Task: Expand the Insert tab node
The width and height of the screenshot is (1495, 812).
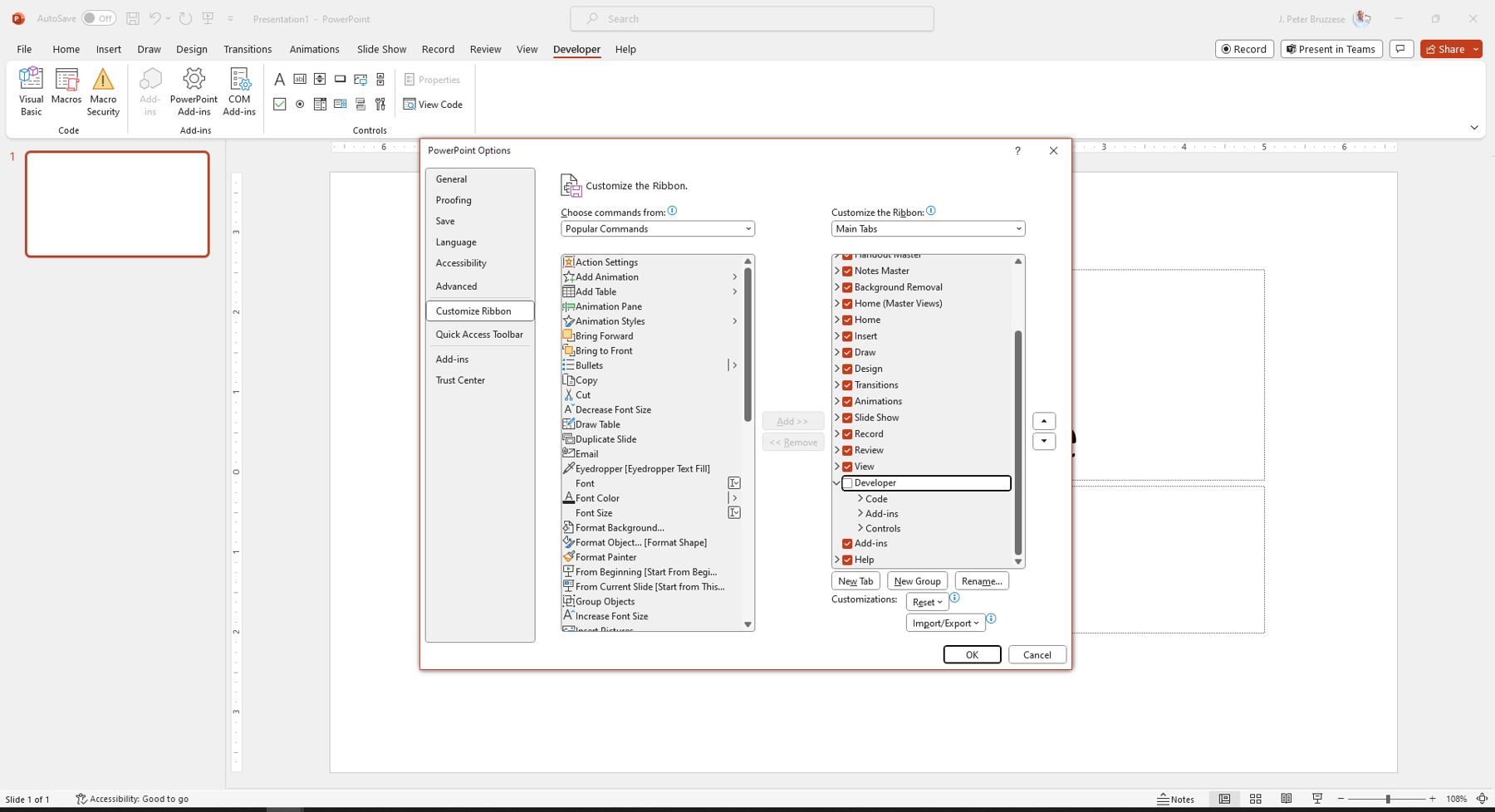Action: [836, 336]
